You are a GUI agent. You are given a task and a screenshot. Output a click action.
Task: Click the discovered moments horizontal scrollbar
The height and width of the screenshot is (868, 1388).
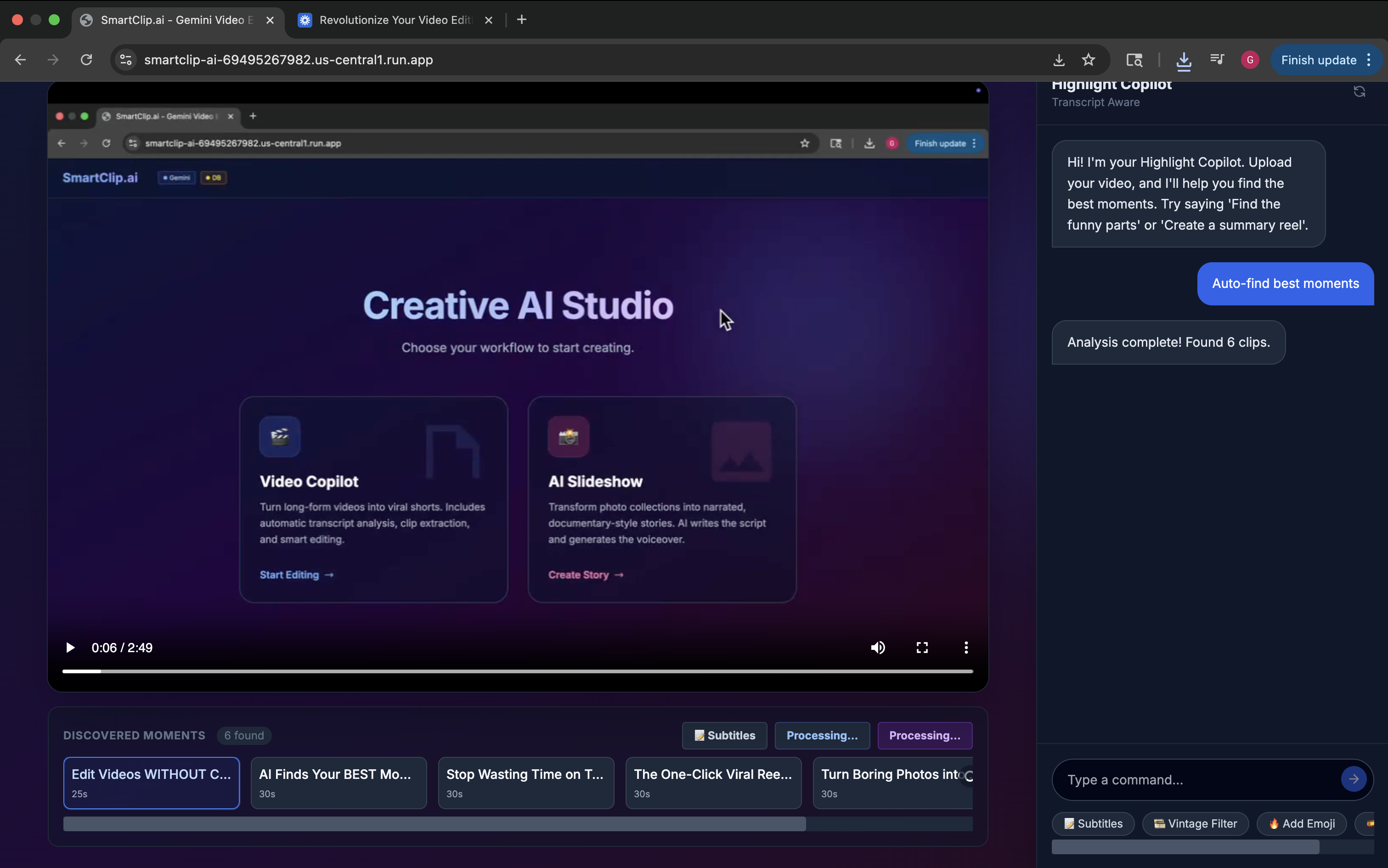pos(434,824)
